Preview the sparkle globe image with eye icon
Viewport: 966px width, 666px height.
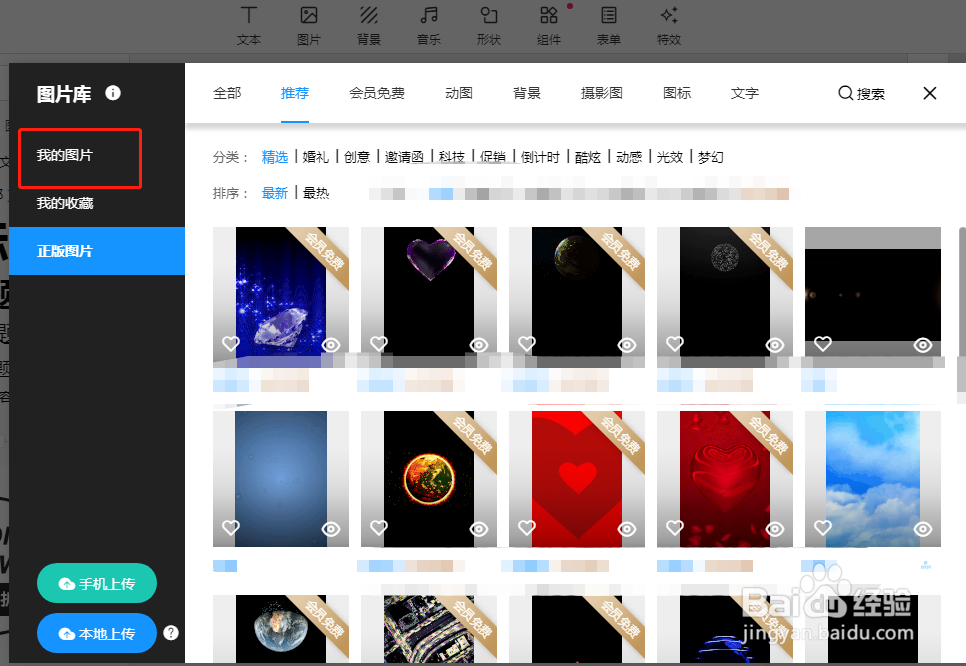pyautogui.click(x=774, y=345)
